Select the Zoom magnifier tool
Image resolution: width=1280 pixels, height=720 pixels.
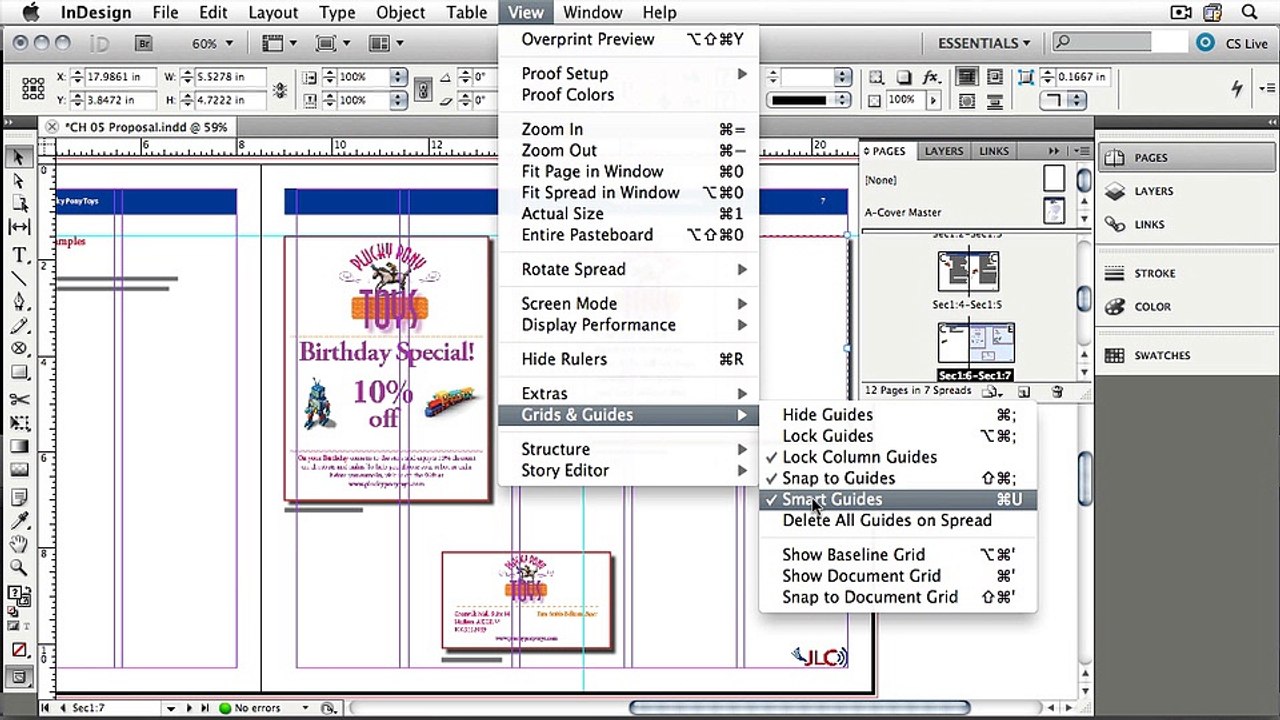[19, 568]
